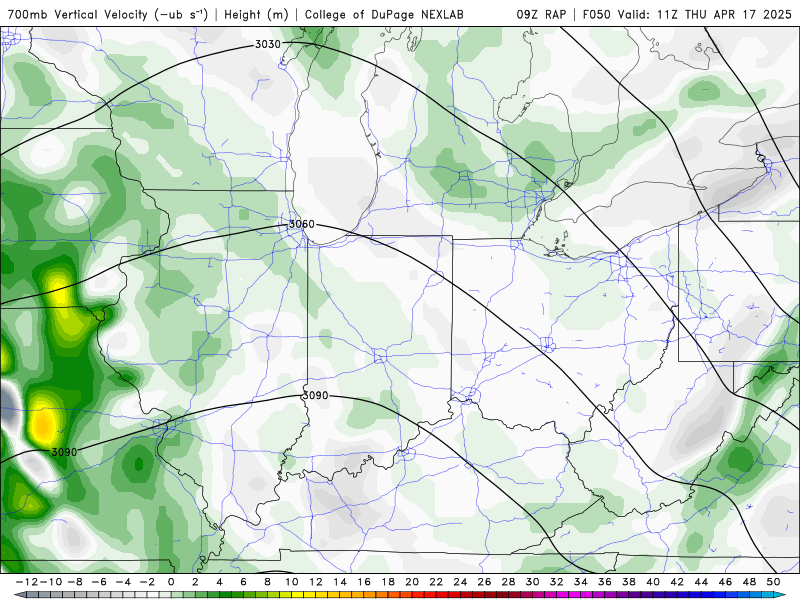Click the 42 color scale label
This screenshot has height=600, width=800.
click(677, 582)
